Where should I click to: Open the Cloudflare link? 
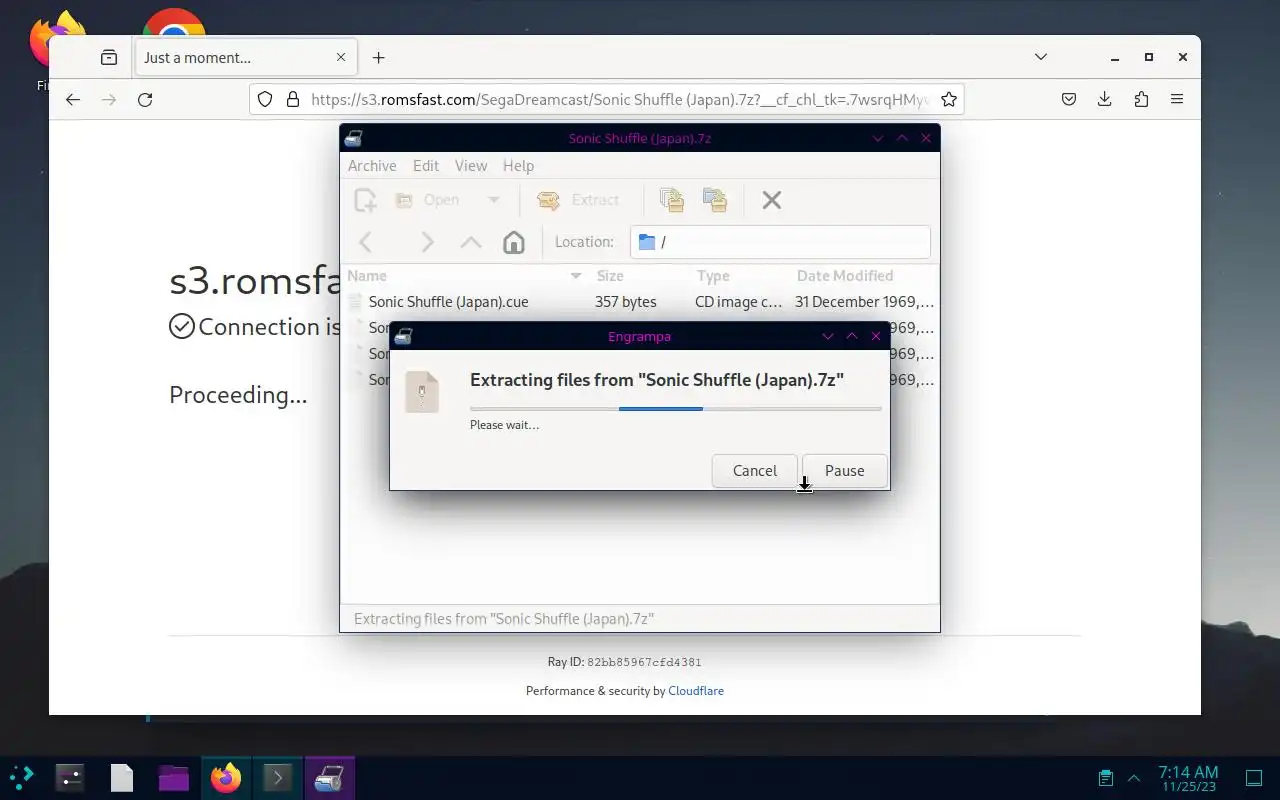point(696,691)
